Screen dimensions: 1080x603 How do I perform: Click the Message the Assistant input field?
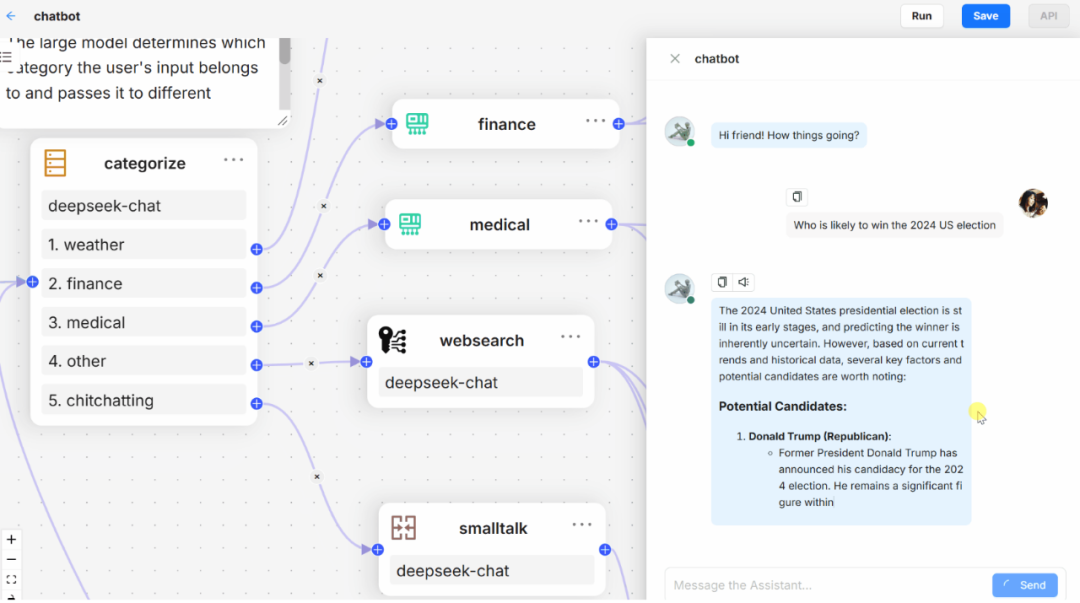[827, 585]
